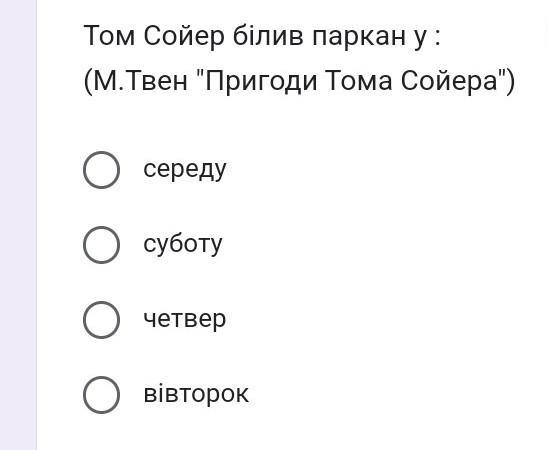Click the суботу answer label text
The image size is (548, 450).
183,244
